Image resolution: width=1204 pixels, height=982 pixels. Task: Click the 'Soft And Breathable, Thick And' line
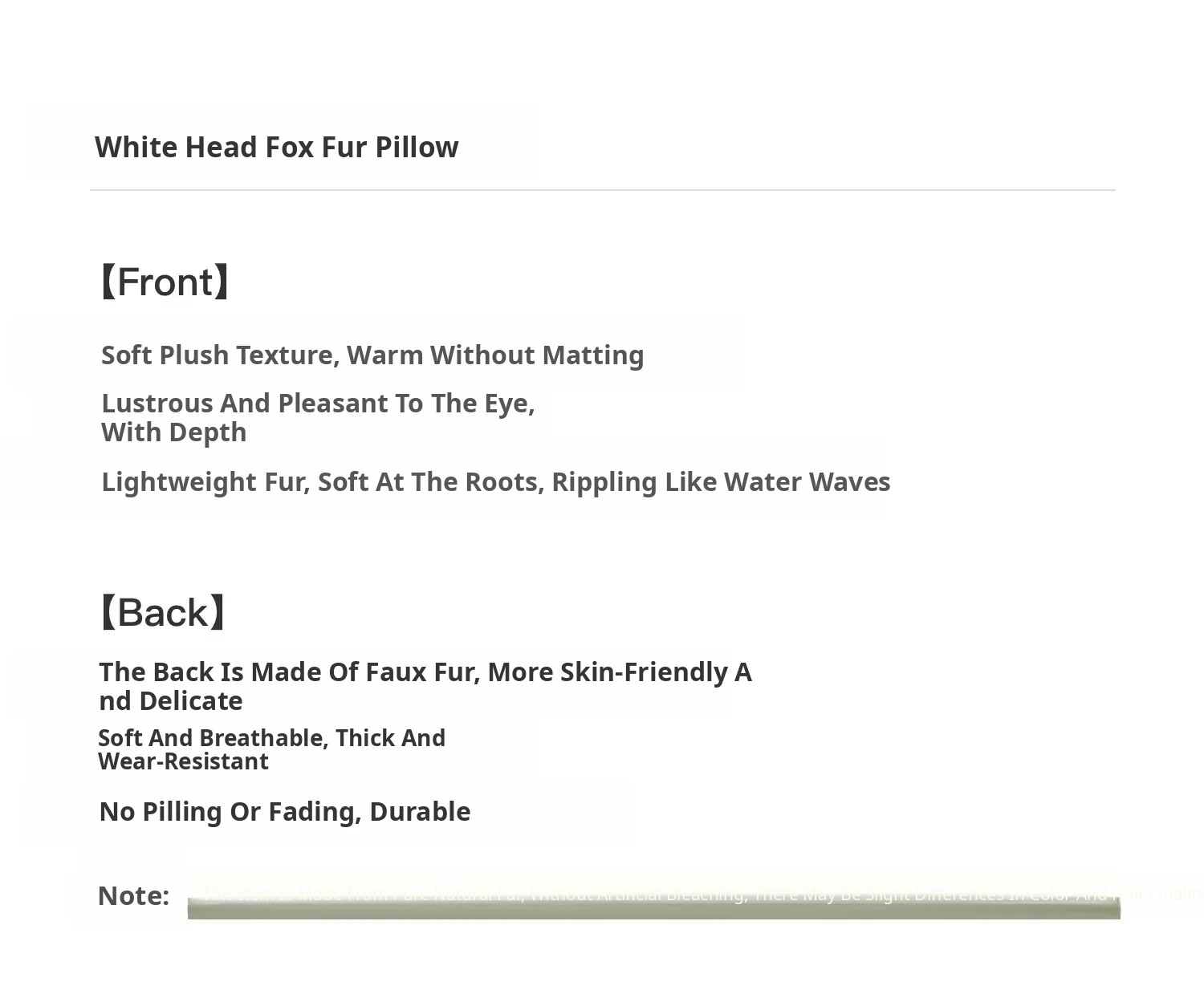[x=271, y=738]
